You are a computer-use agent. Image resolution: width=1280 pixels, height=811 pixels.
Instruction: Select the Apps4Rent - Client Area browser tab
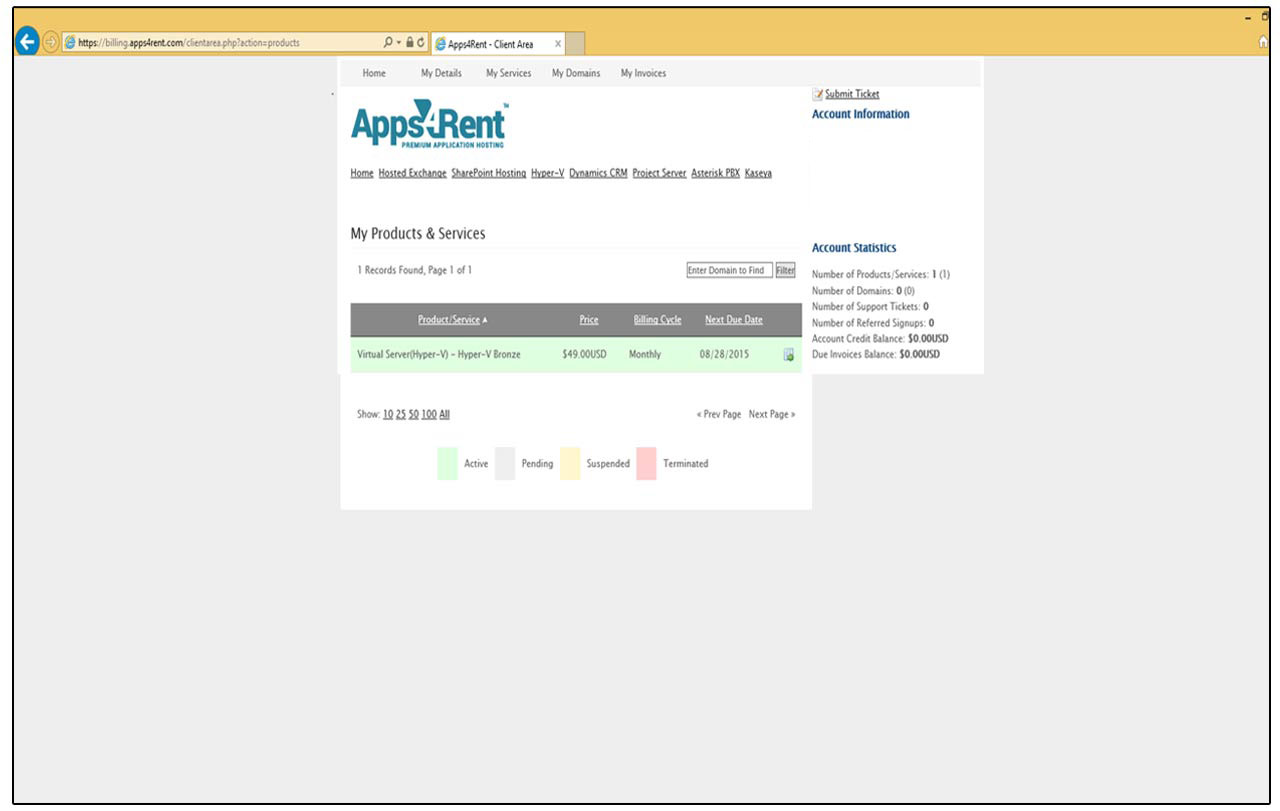[497, 44]
